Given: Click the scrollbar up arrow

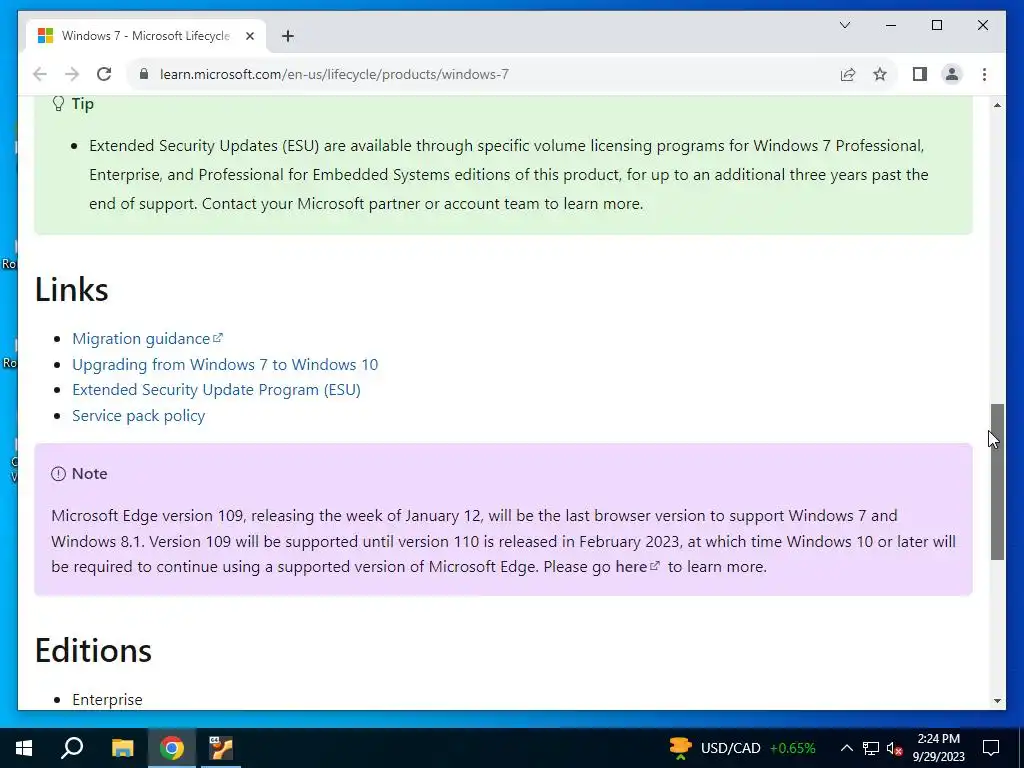Looking at the screenshot, I should coord(997,105).
